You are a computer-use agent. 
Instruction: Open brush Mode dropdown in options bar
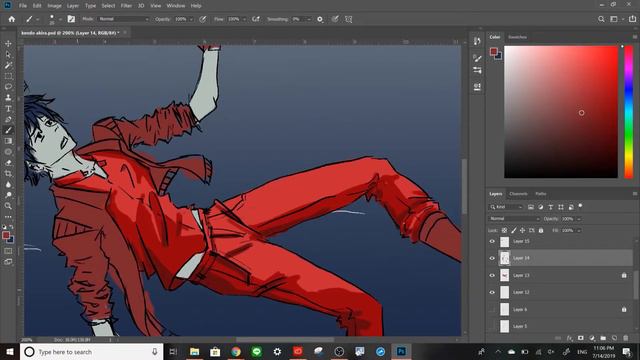124,19
